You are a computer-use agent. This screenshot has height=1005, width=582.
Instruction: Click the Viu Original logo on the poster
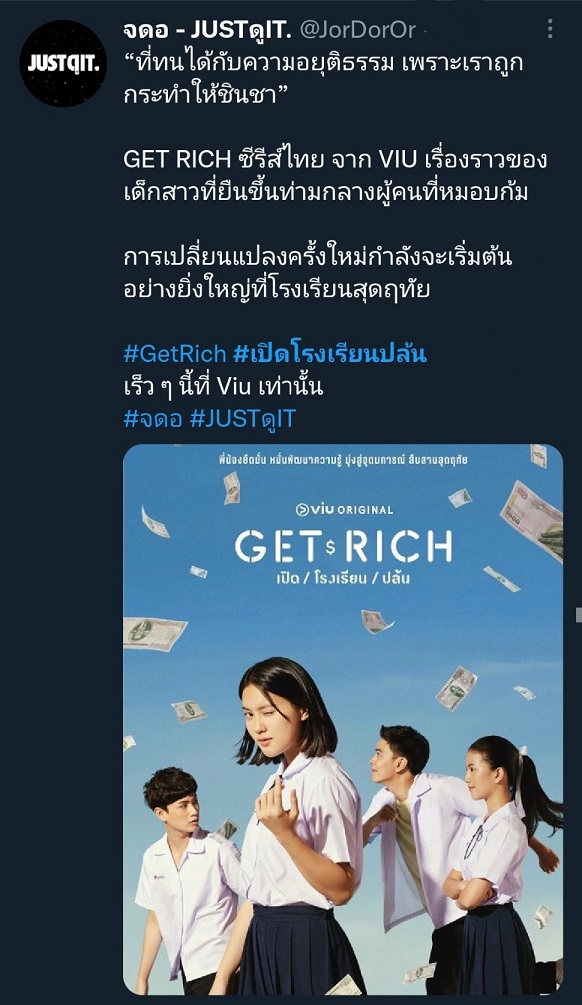pos(343,510)
